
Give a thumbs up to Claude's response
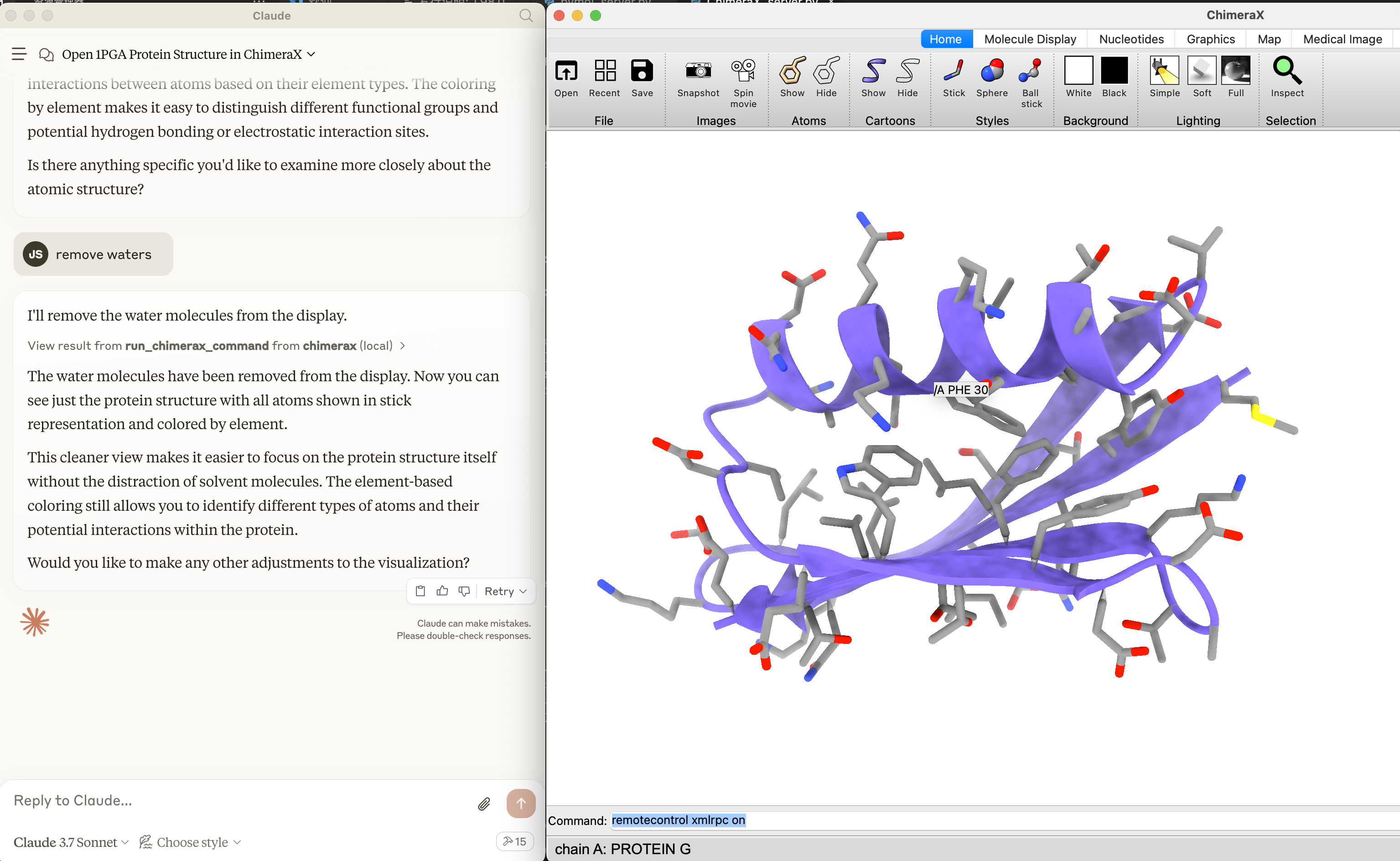442,591
